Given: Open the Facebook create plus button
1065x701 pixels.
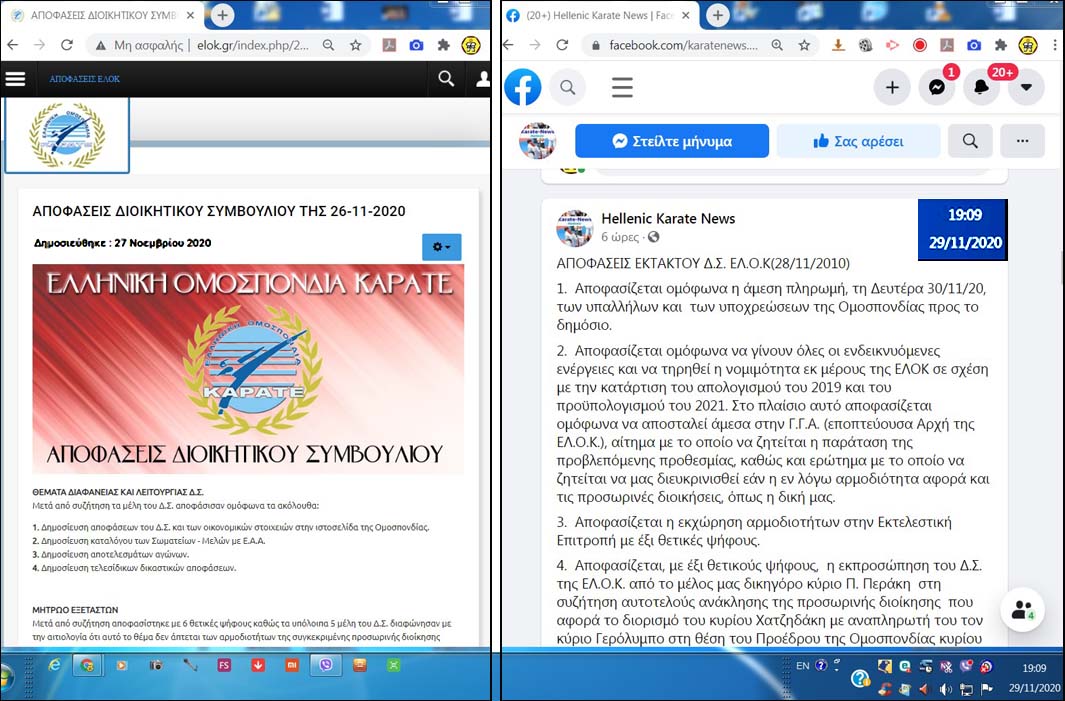Looking at the screenshot, I should (x=891, y=88).
